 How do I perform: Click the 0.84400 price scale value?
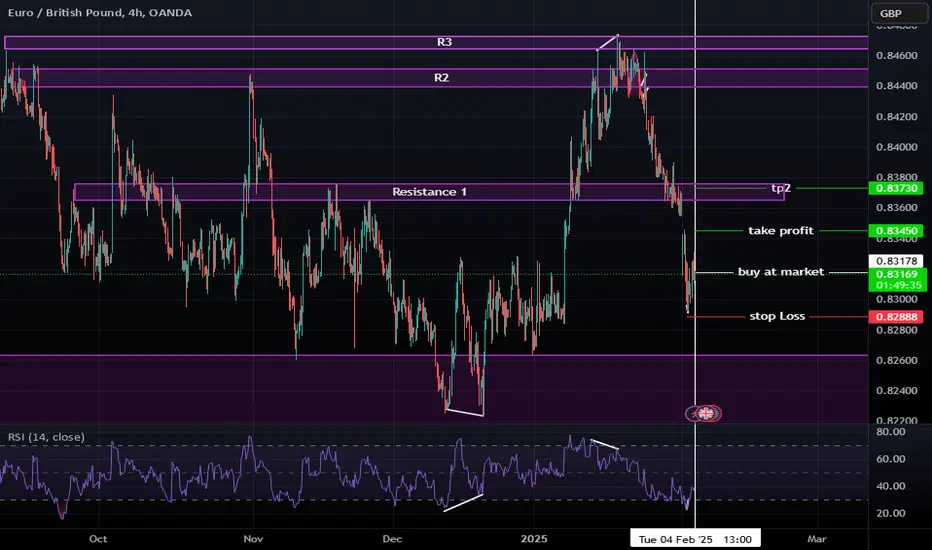coord(896,86)
